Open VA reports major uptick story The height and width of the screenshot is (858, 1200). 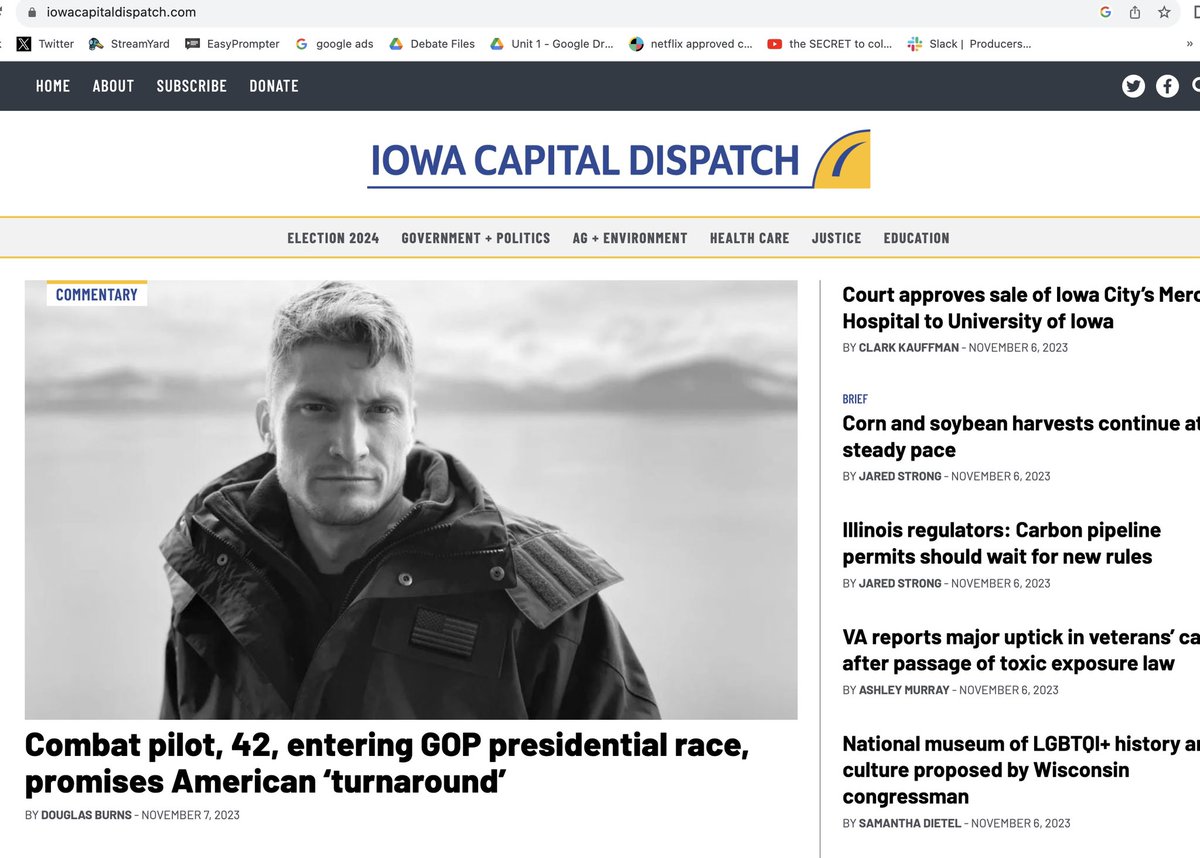[1021, 650]
